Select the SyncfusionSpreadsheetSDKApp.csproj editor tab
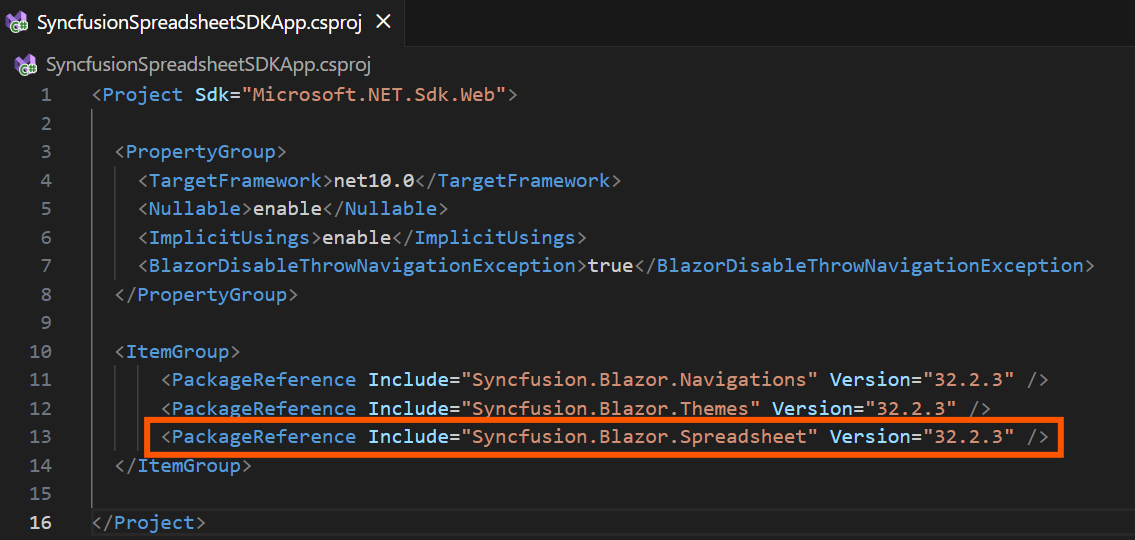 coord(203,22)
